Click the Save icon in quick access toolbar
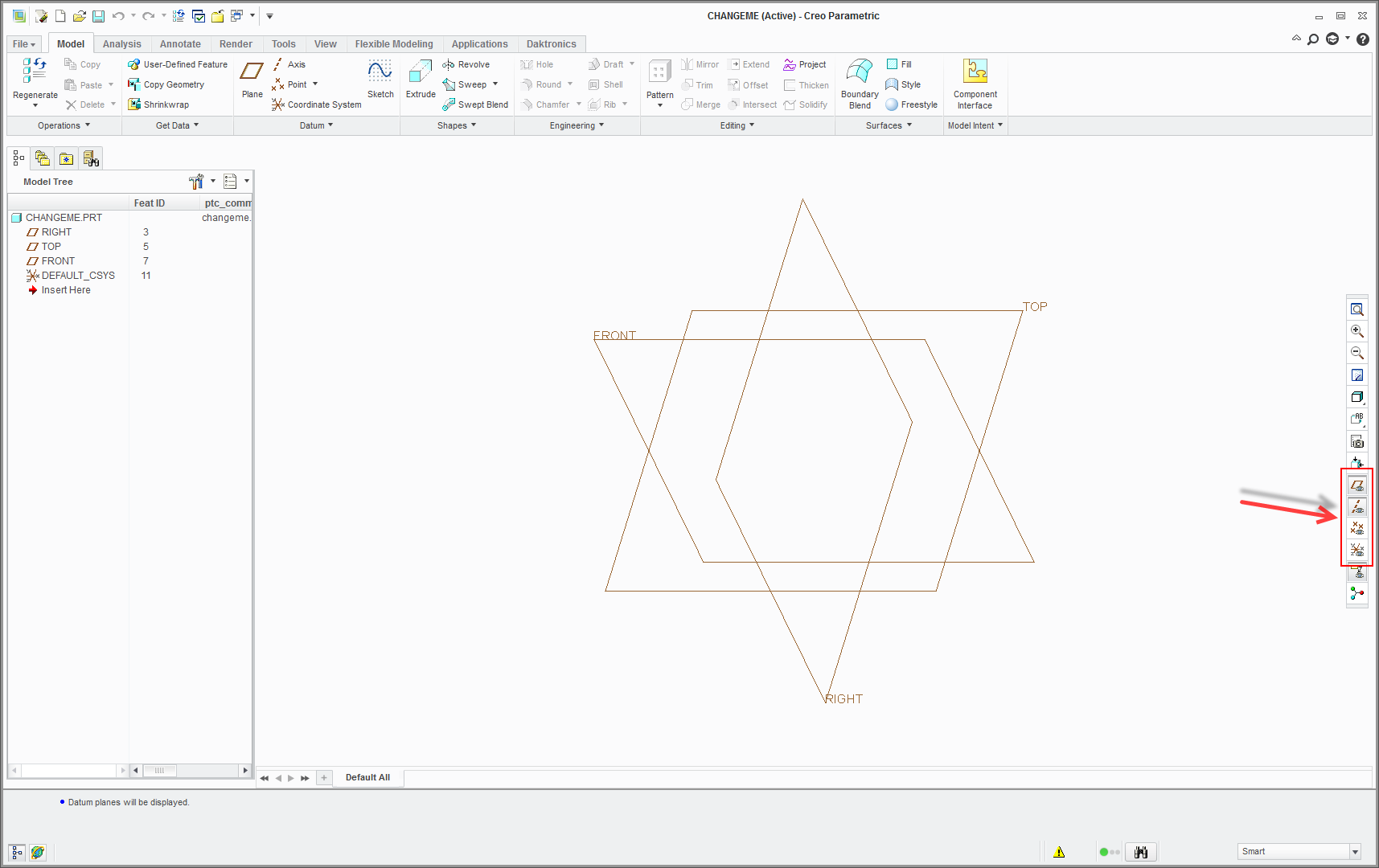Screen dimensions: 1379x868 [98, 16]
